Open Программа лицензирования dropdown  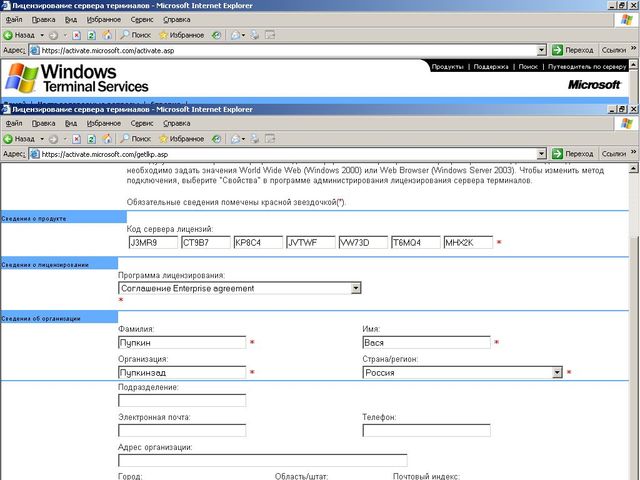(356, 288)
